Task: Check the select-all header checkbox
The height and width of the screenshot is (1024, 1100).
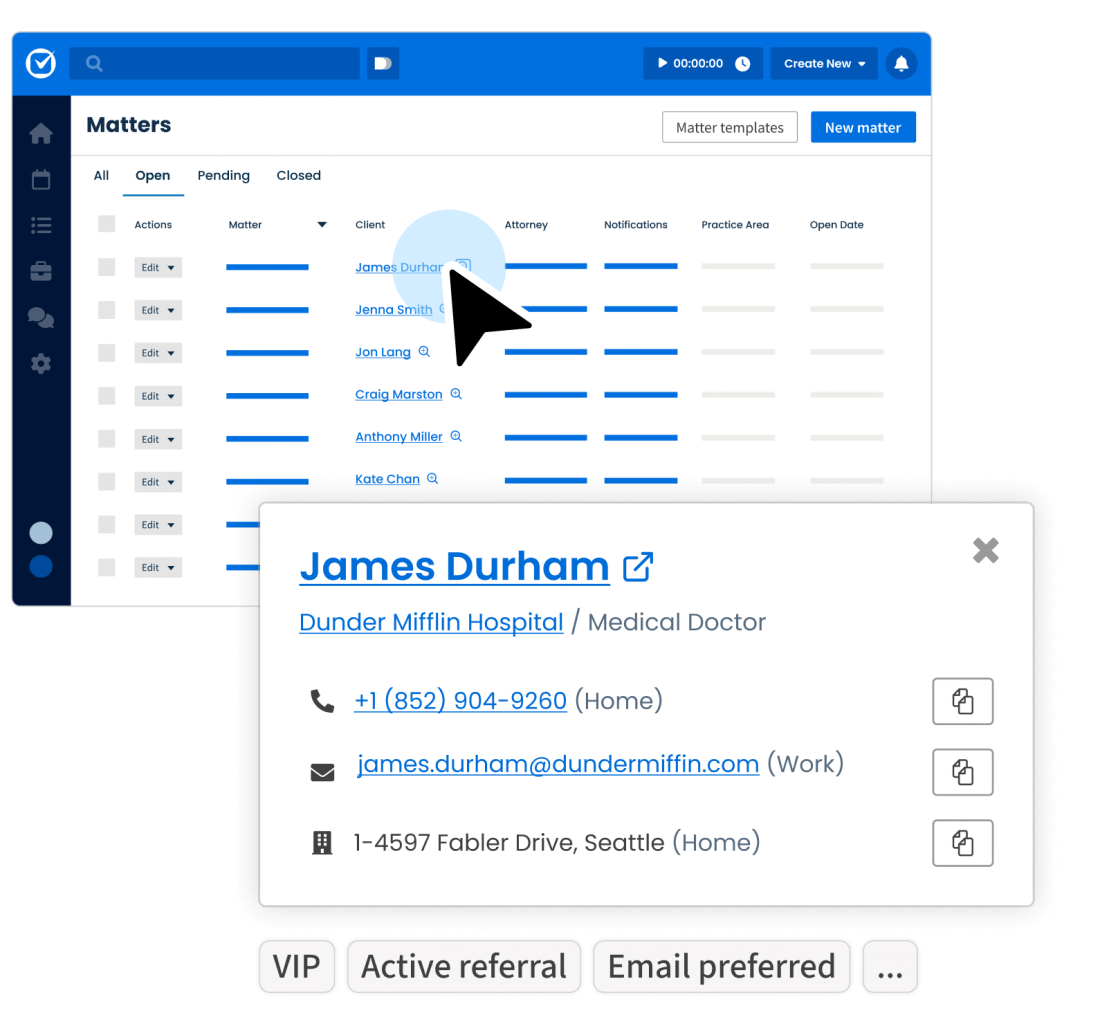Action: [107, 224]
